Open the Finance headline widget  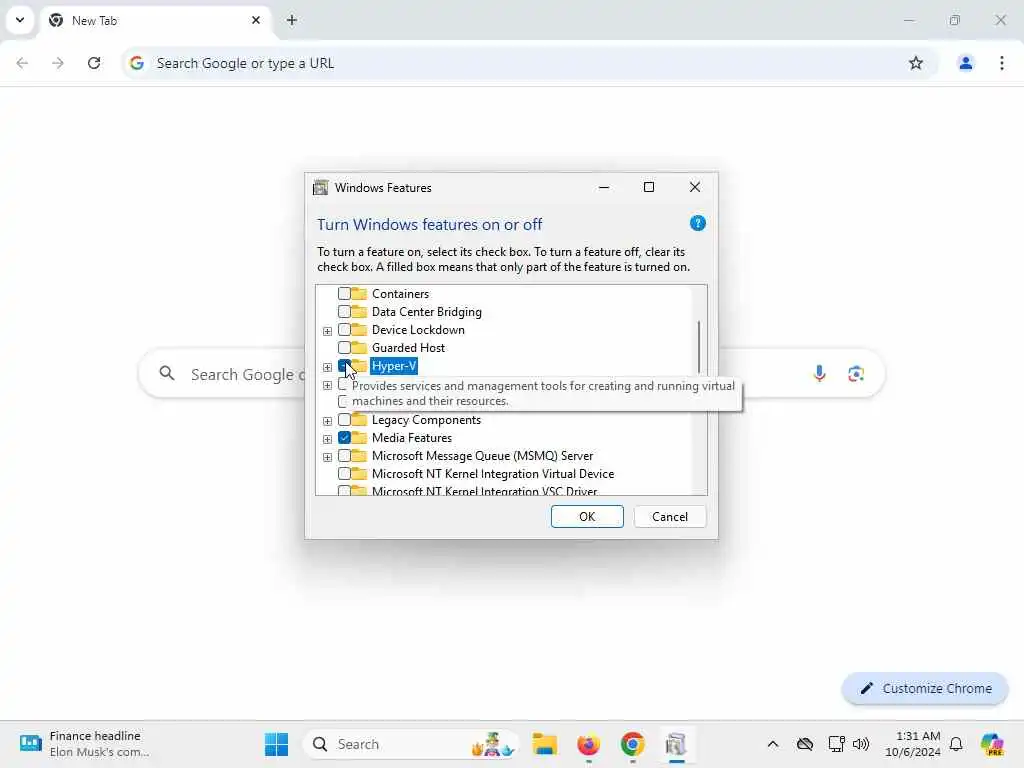(x=85, y=744)
